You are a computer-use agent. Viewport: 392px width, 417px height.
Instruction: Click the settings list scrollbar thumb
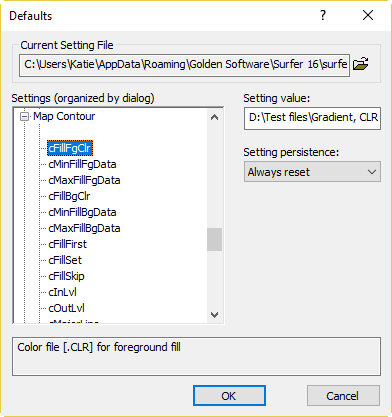214,239
